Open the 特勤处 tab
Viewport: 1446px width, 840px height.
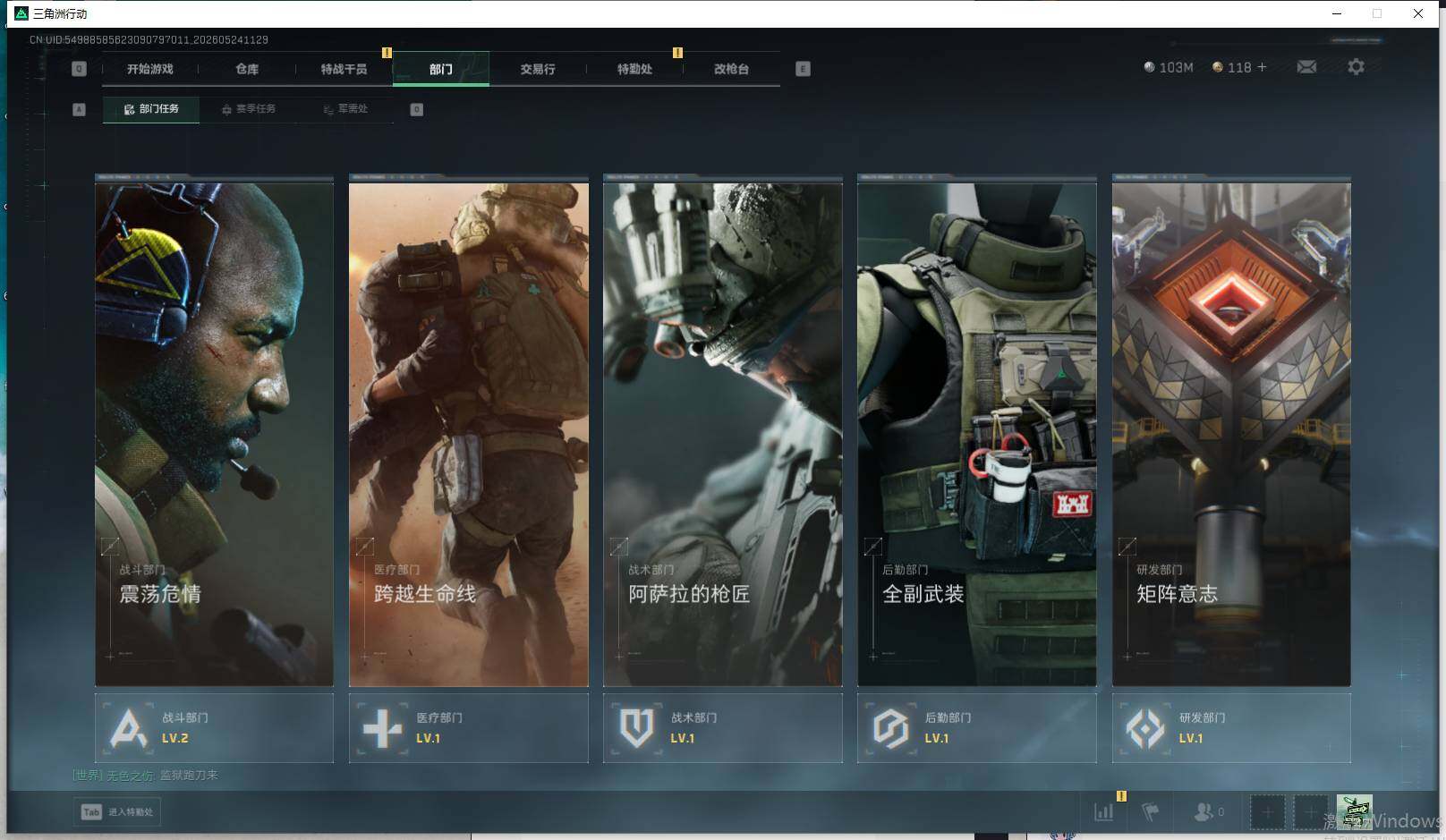(634, 69)
